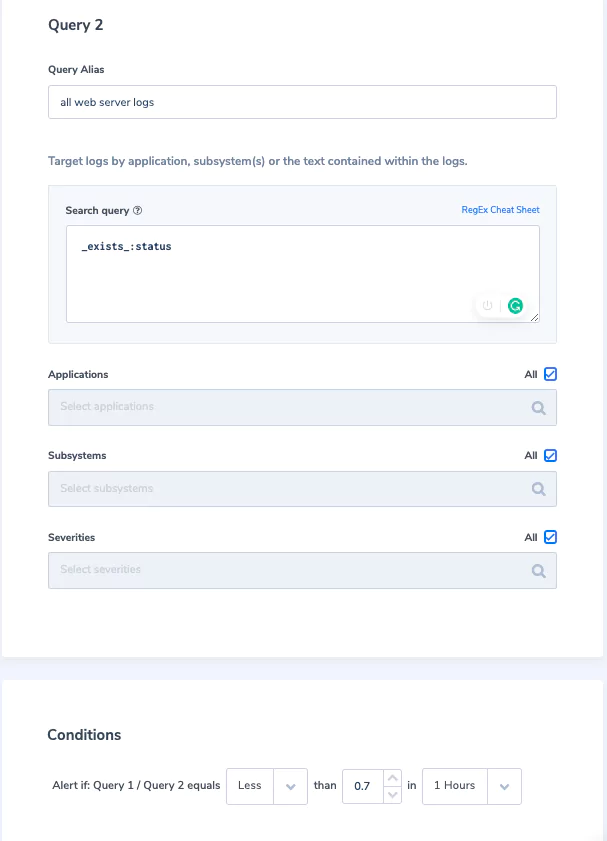Click the Select severities field
Image resolution: width=607 pixels, height=841 pixels.
302,571
